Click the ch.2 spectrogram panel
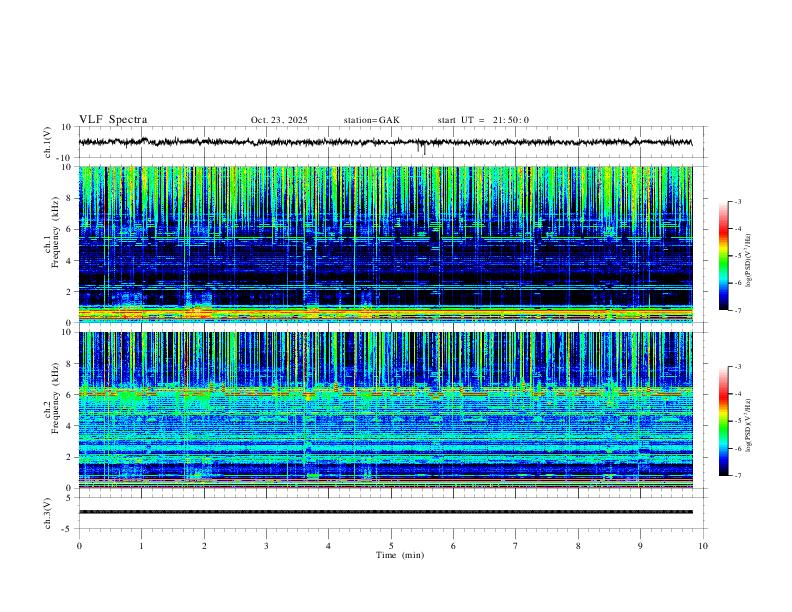The width and height of the screenshot is (792, 612). point(385,410)
